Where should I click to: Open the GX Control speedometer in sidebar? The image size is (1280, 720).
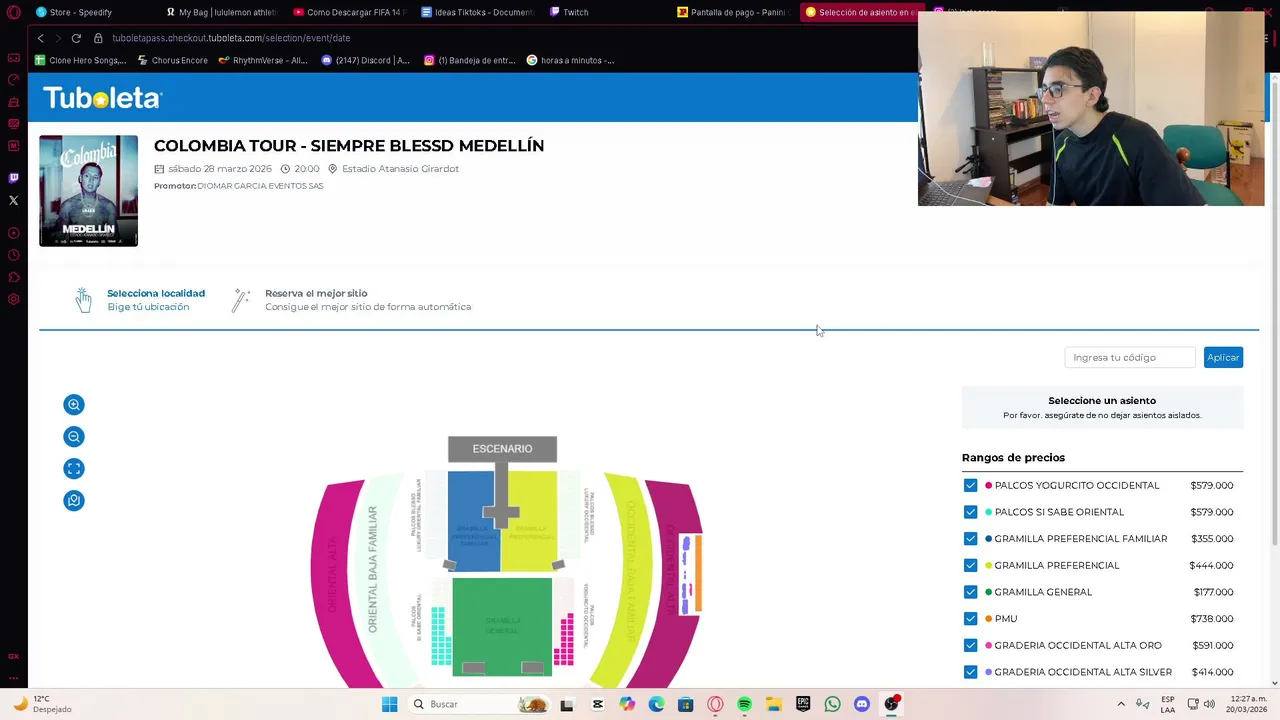(13, 80)
